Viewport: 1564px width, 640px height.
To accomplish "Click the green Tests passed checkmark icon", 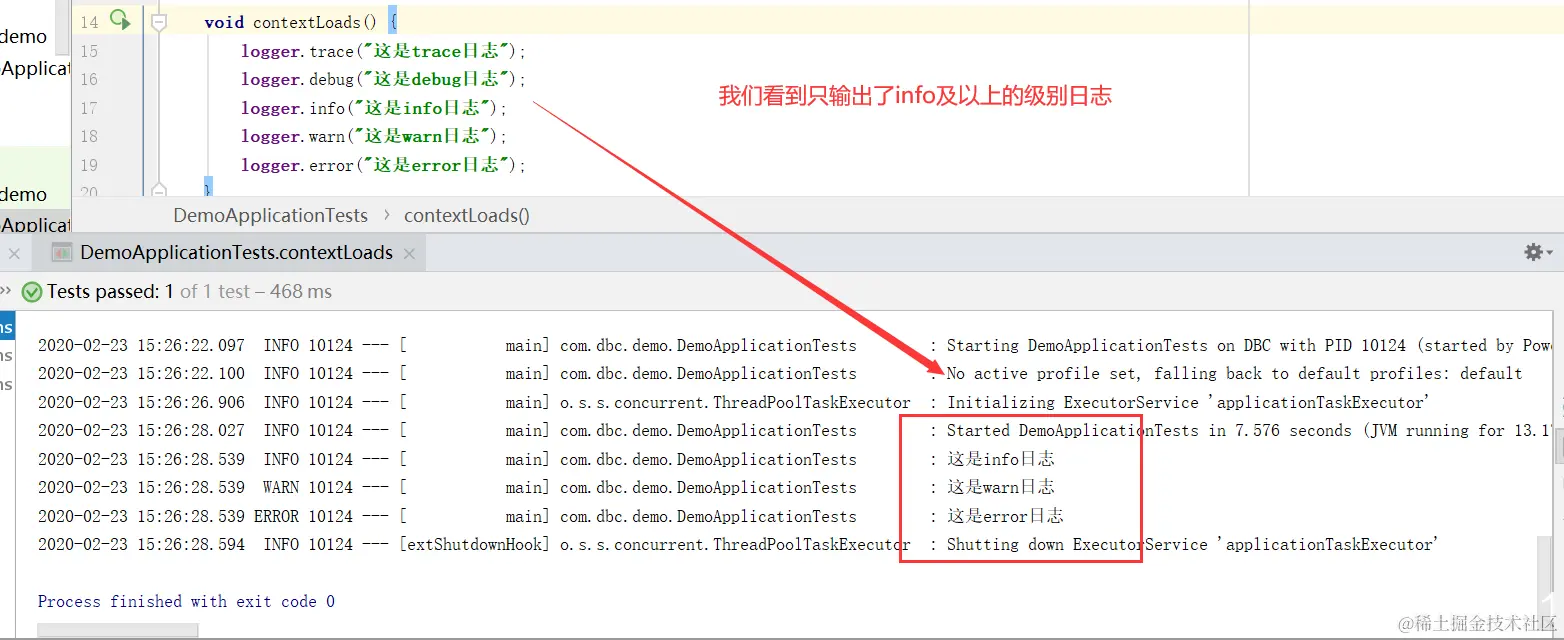I will tap(32, 292).
